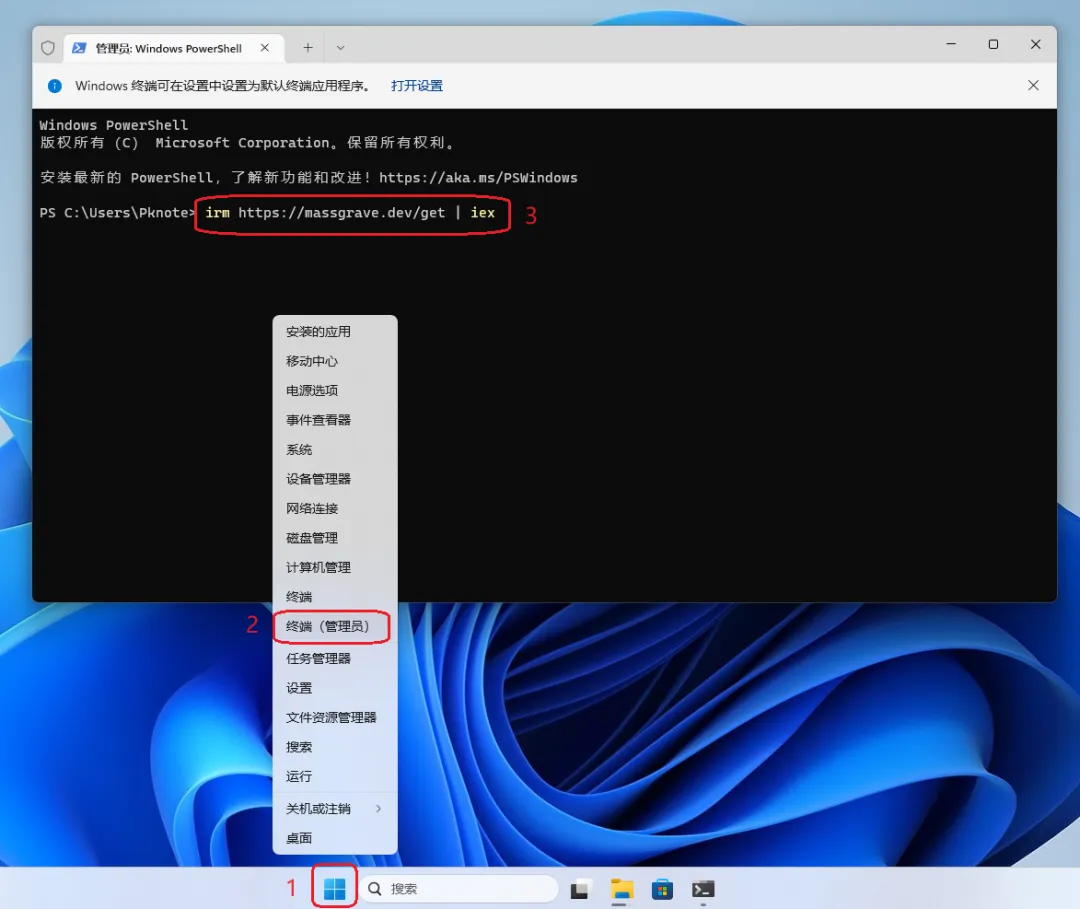Screen dimensions: 1080x909
Task: Select 磁盘管理 menu entry
Action: [x=335, y=538]
